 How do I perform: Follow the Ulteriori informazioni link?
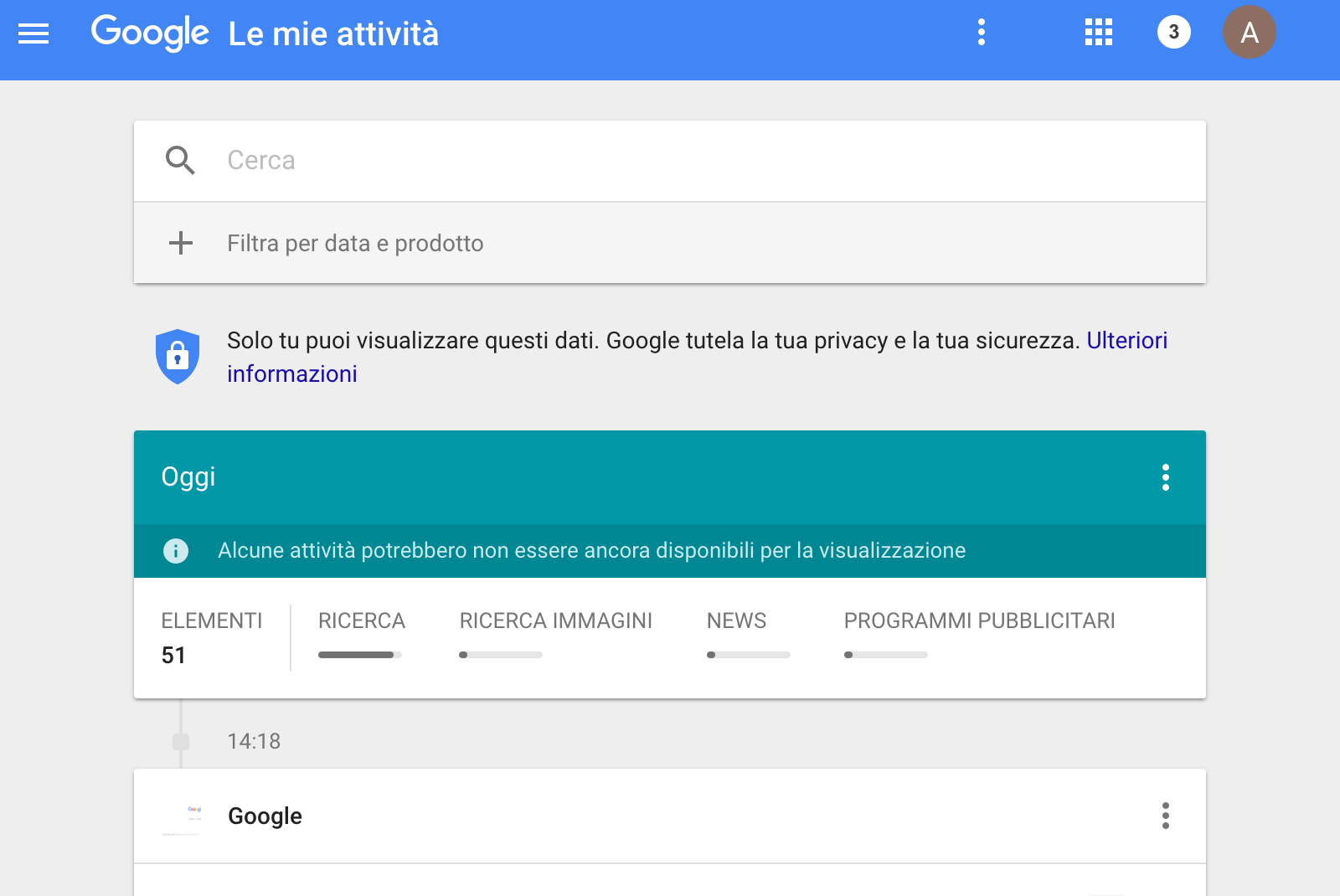coord(1126,341)
